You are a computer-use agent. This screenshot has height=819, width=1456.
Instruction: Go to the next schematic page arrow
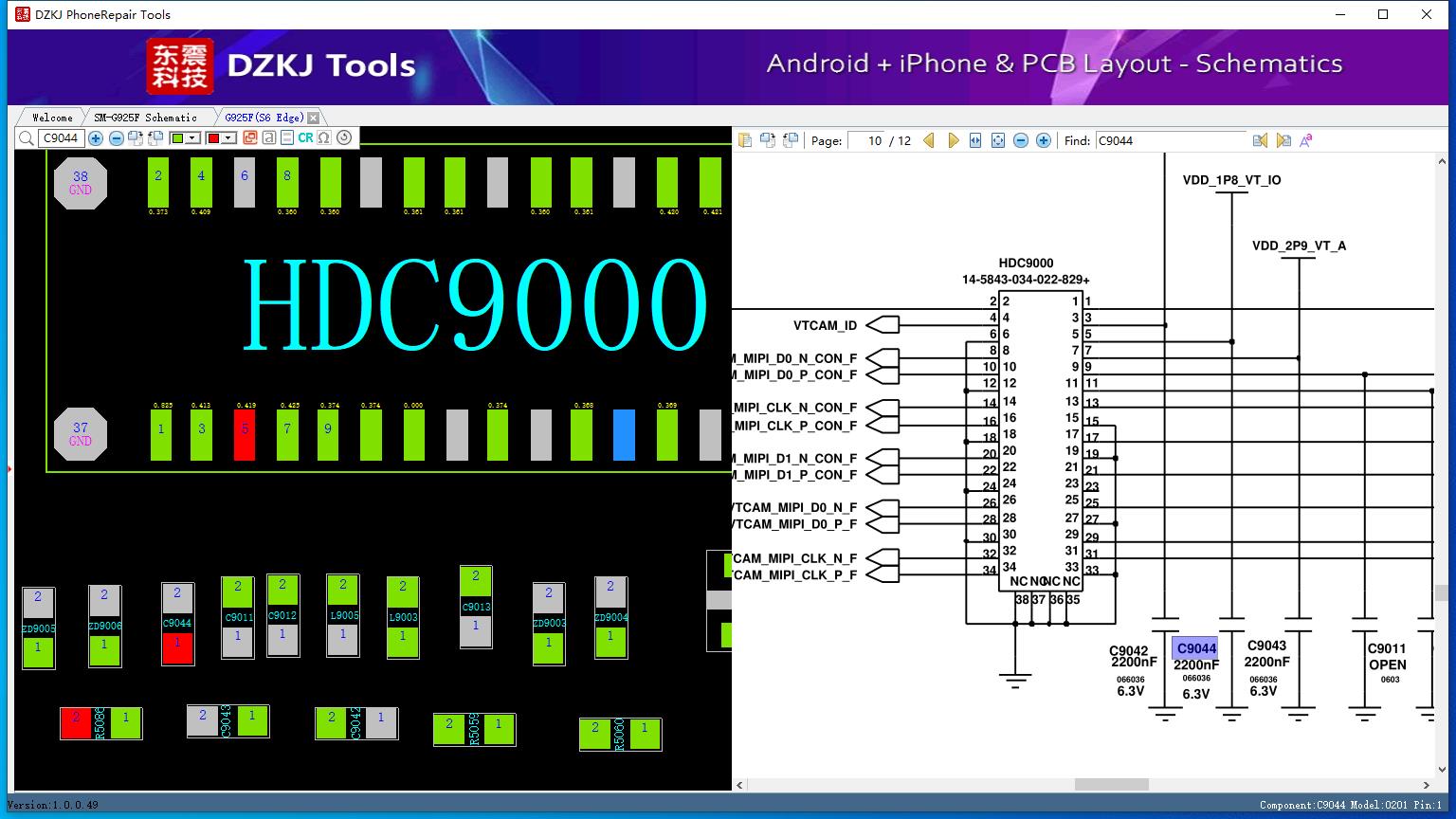[x=954, y=140]
